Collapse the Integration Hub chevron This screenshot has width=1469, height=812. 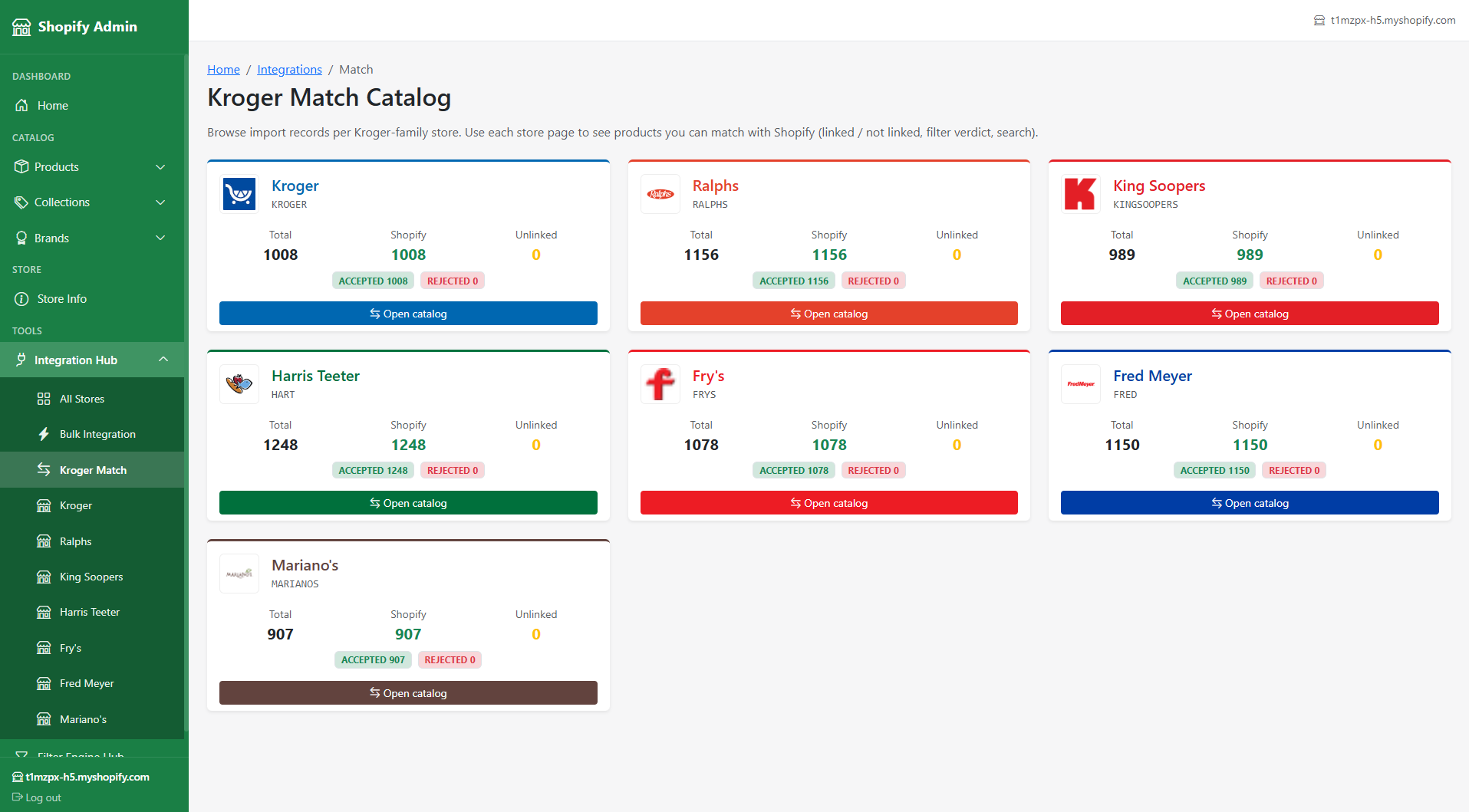[x=163, y=360]
